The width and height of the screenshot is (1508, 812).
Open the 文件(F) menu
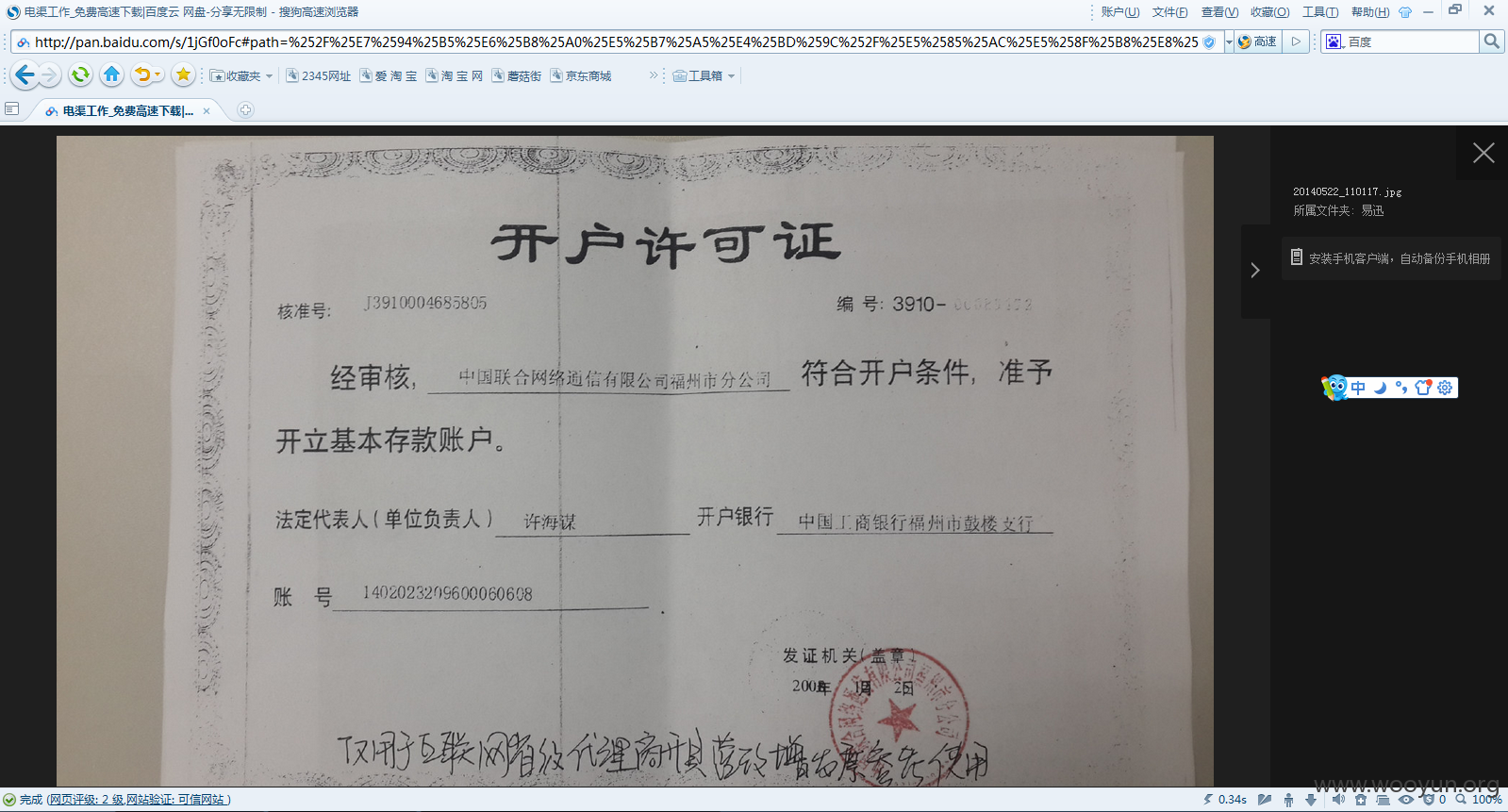tap(1170, 12)
